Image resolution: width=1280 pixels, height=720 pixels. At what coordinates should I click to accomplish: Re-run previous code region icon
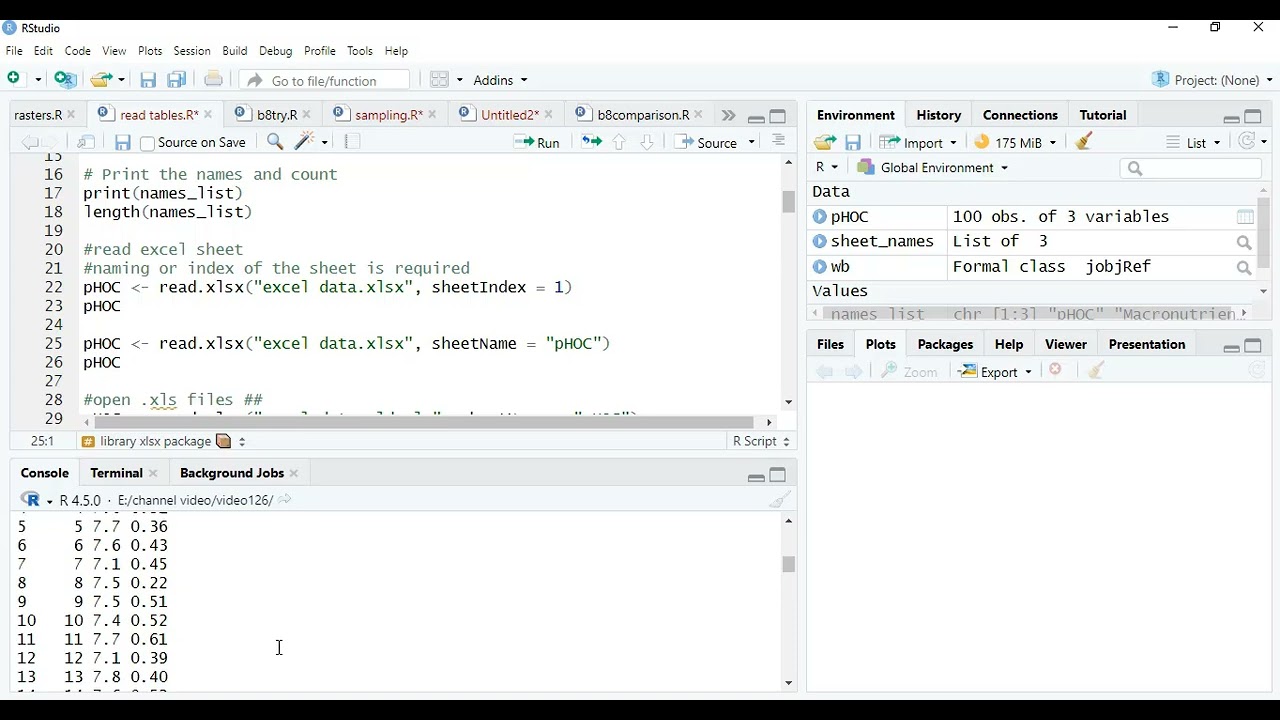(591, 142)
